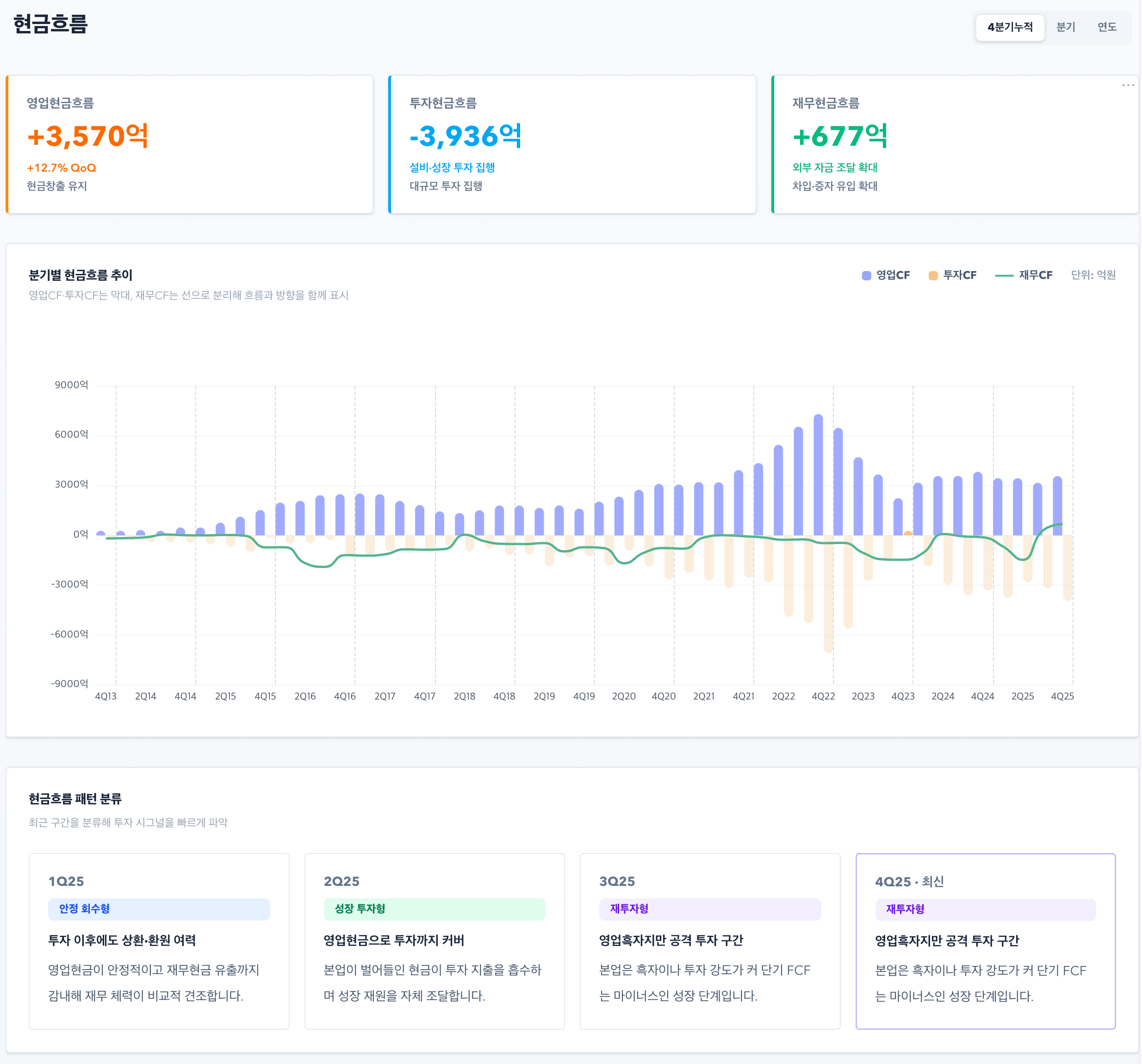
Task: Click the small orange dot near 4Q23
Action: 907,533
